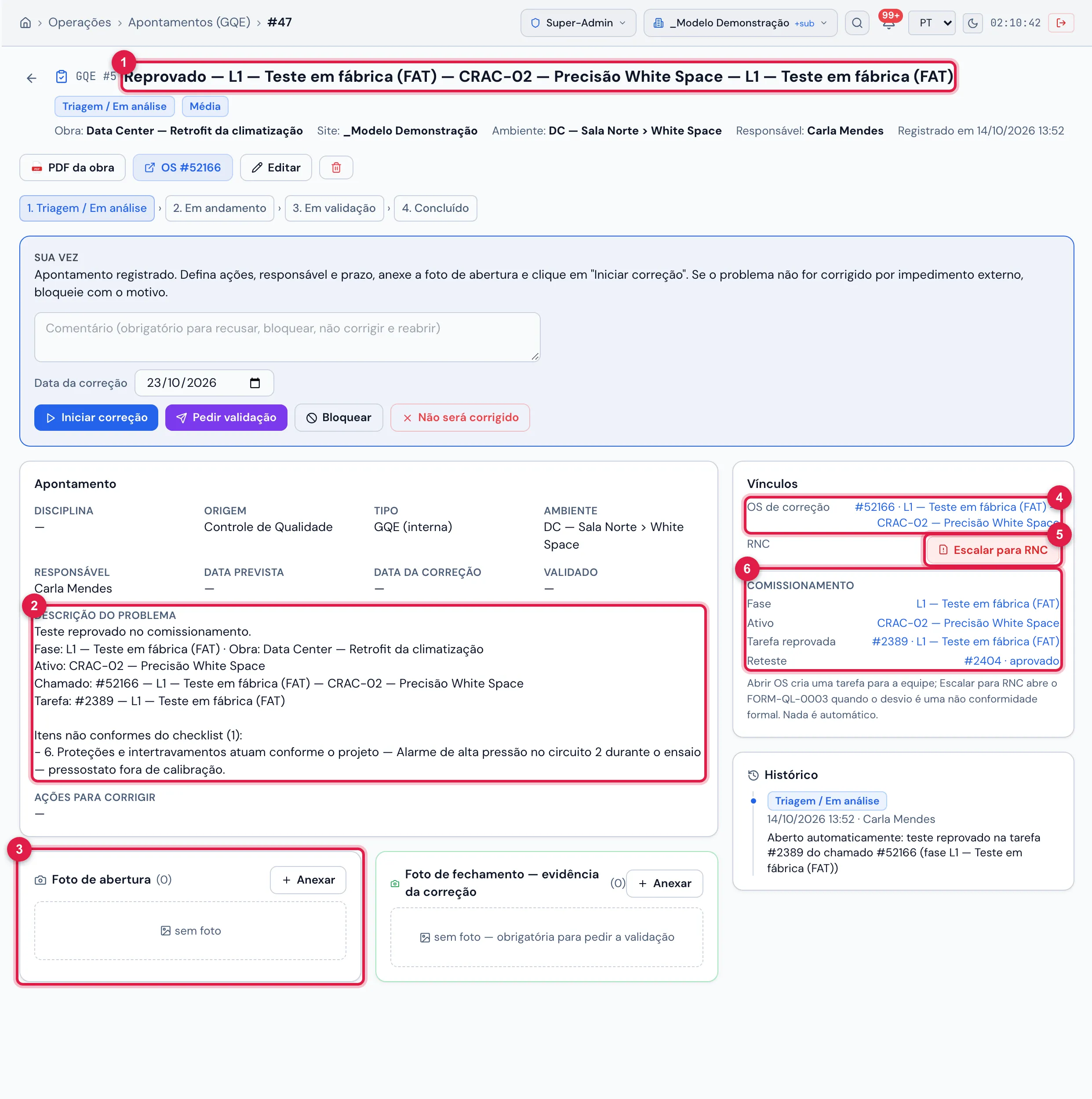The height and width of the screenshot is (1099, 1092).
Task: Attach a Foto de fechamento with Anexar
Action: pyautogui.click(x=664, y=884)
